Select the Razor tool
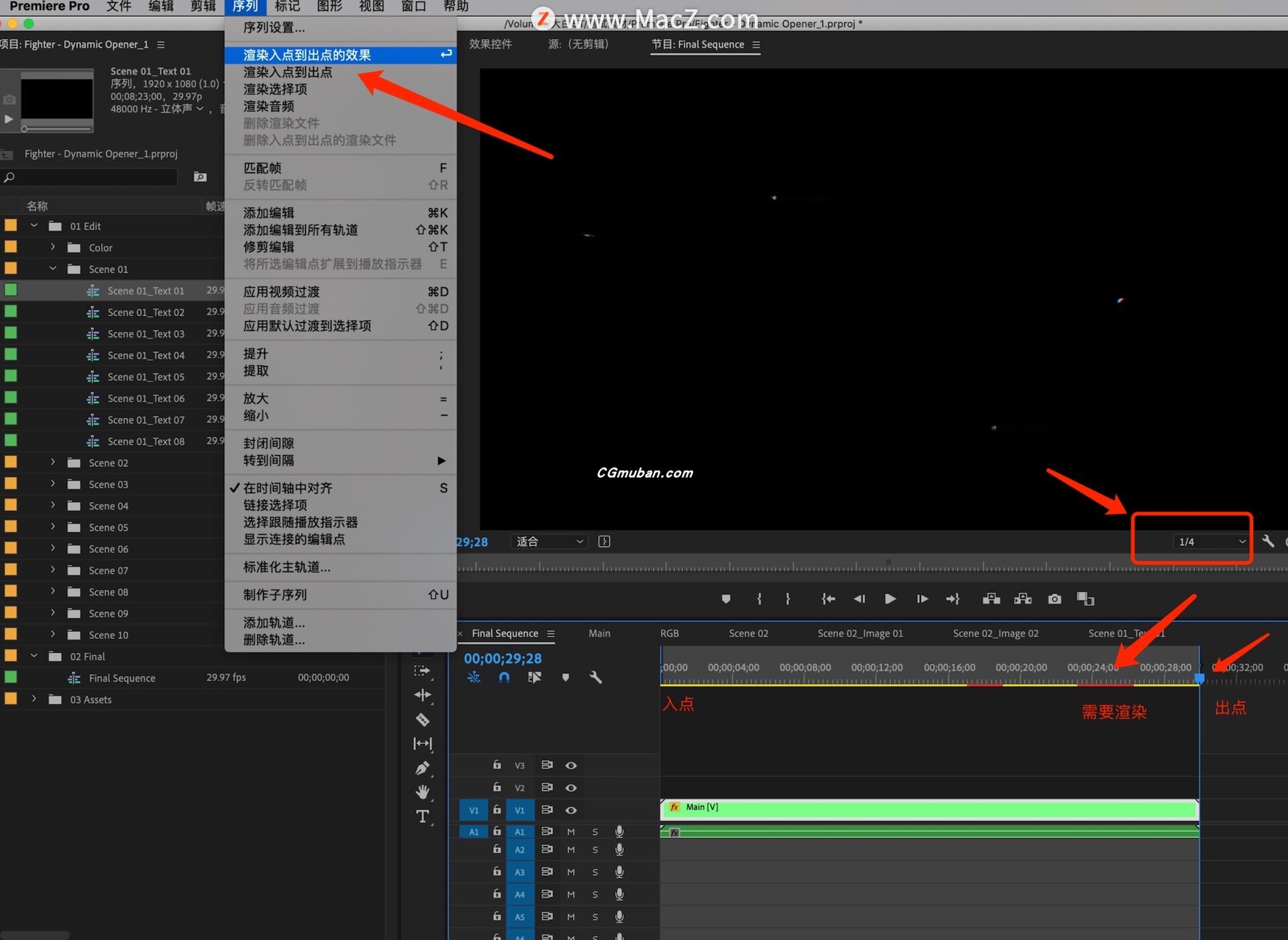The width and height of the screenshot is (1288, 940). click(423, 720)
